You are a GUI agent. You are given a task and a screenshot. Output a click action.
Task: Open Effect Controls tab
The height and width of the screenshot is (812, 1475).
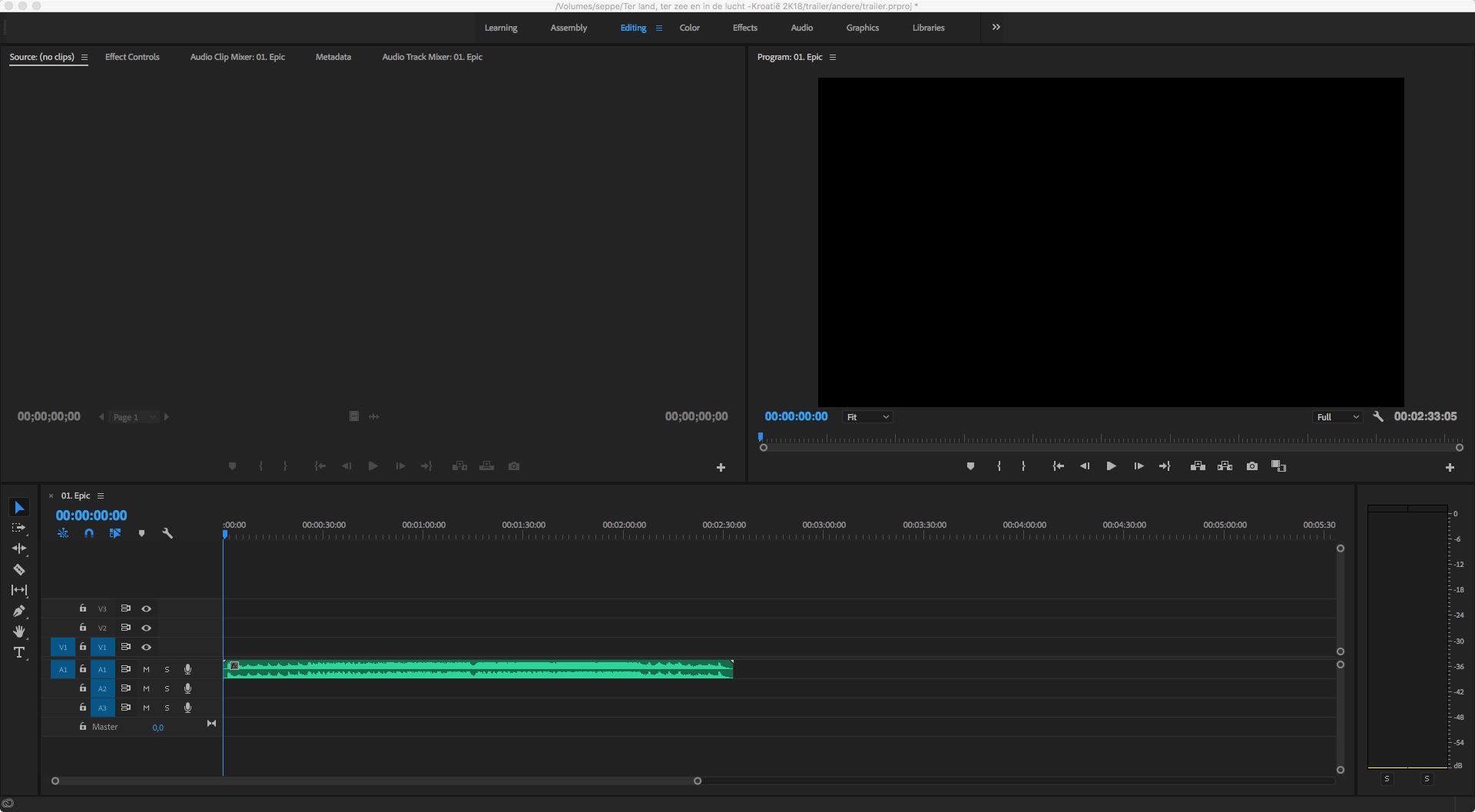[132, 57]
